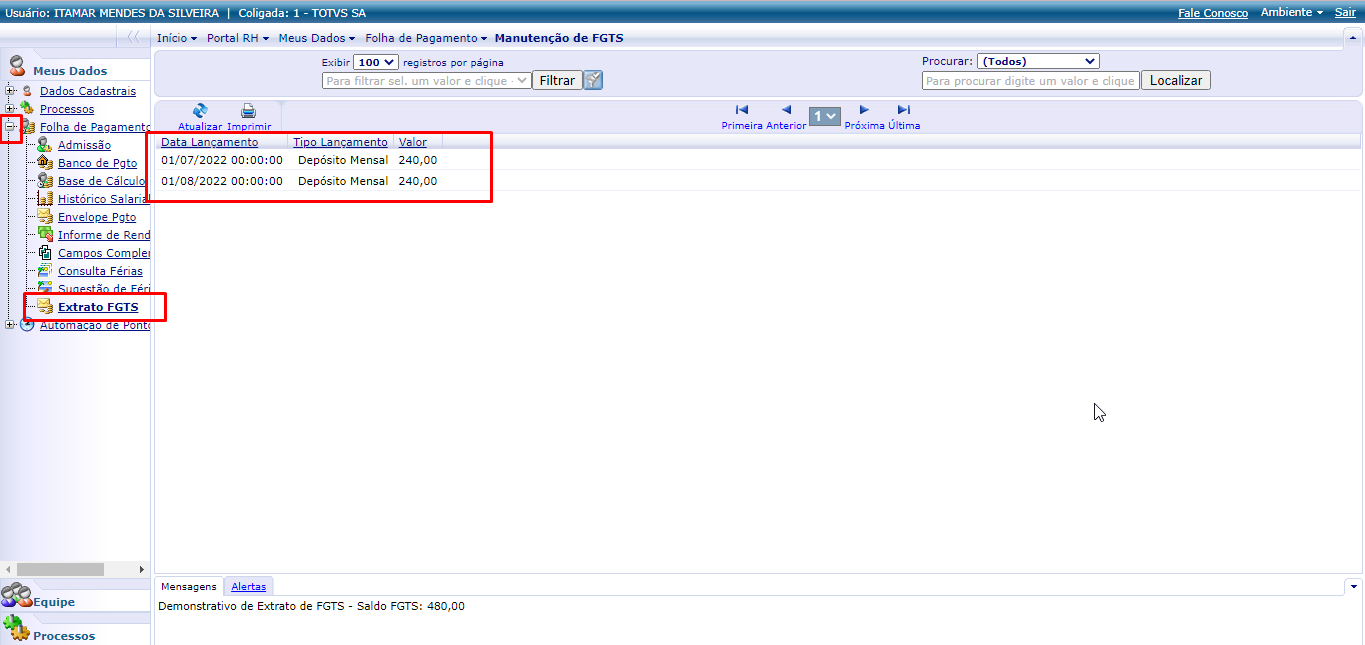The width and height of the screenshot is (1365, 645).
Task: Click the Imprimir printer icon
Action: pyautogui.click(x=248, y=110)
